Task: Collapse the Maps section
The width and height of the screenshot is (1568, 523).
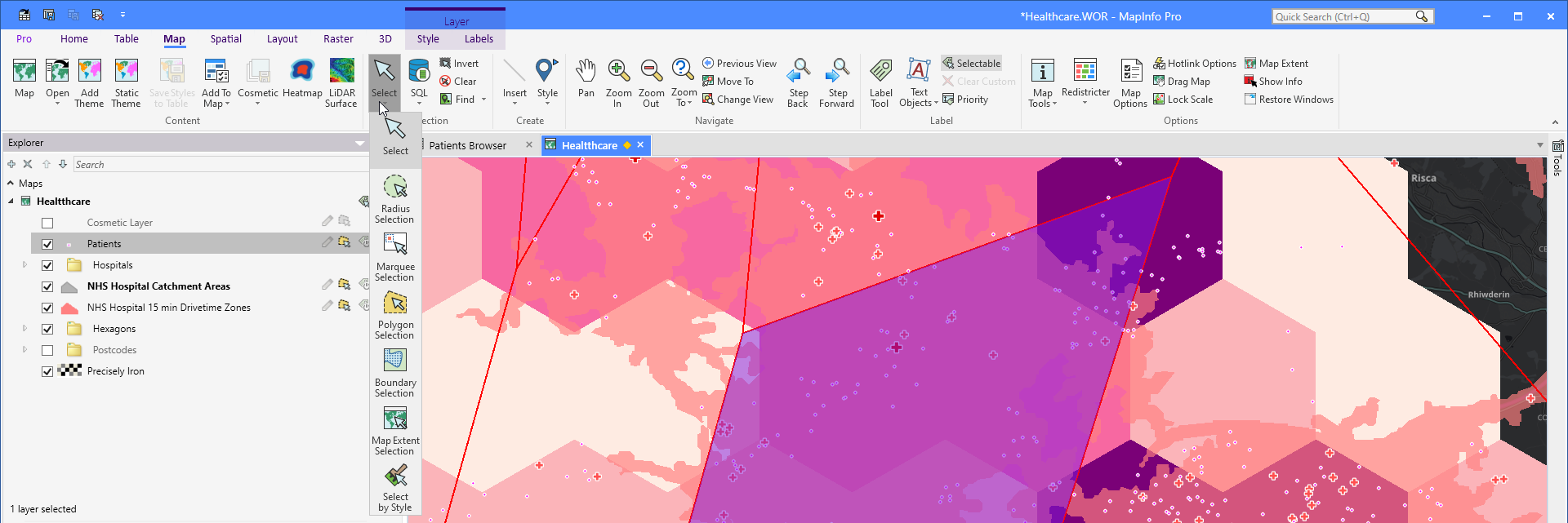Action: 11,184
